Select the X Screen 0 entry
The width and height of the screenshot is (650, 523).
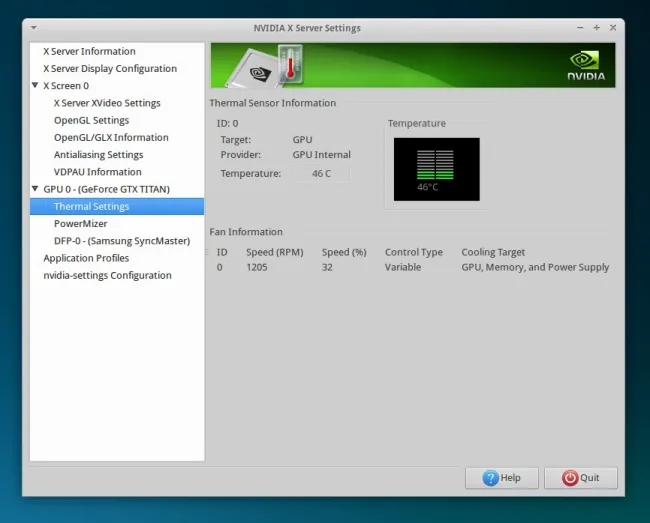(66, 86)
